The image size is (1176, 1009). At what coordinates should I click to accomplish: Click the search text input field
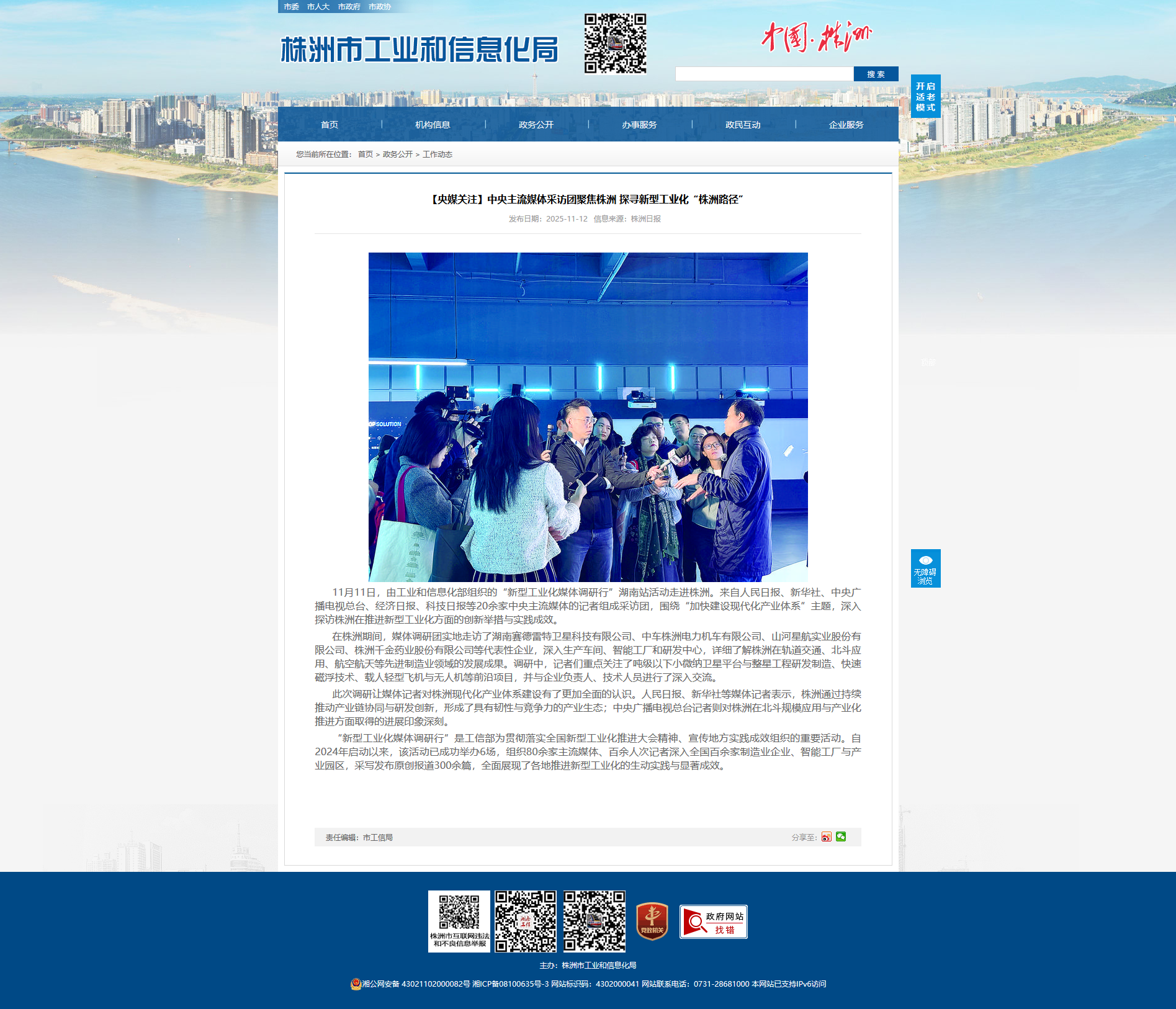(764, 74)
